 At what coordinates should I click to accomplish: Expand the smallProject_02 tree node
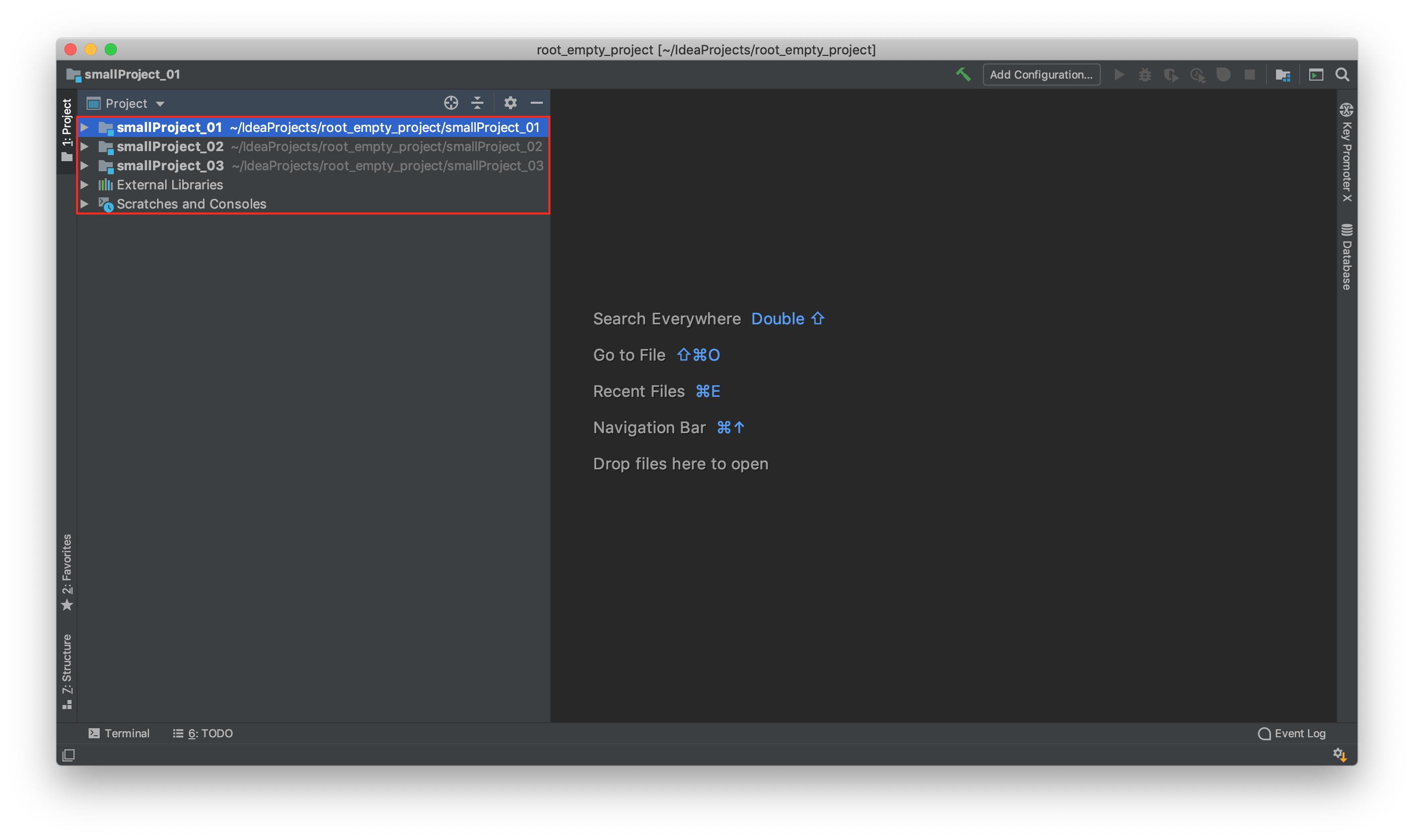click(84, 147)
